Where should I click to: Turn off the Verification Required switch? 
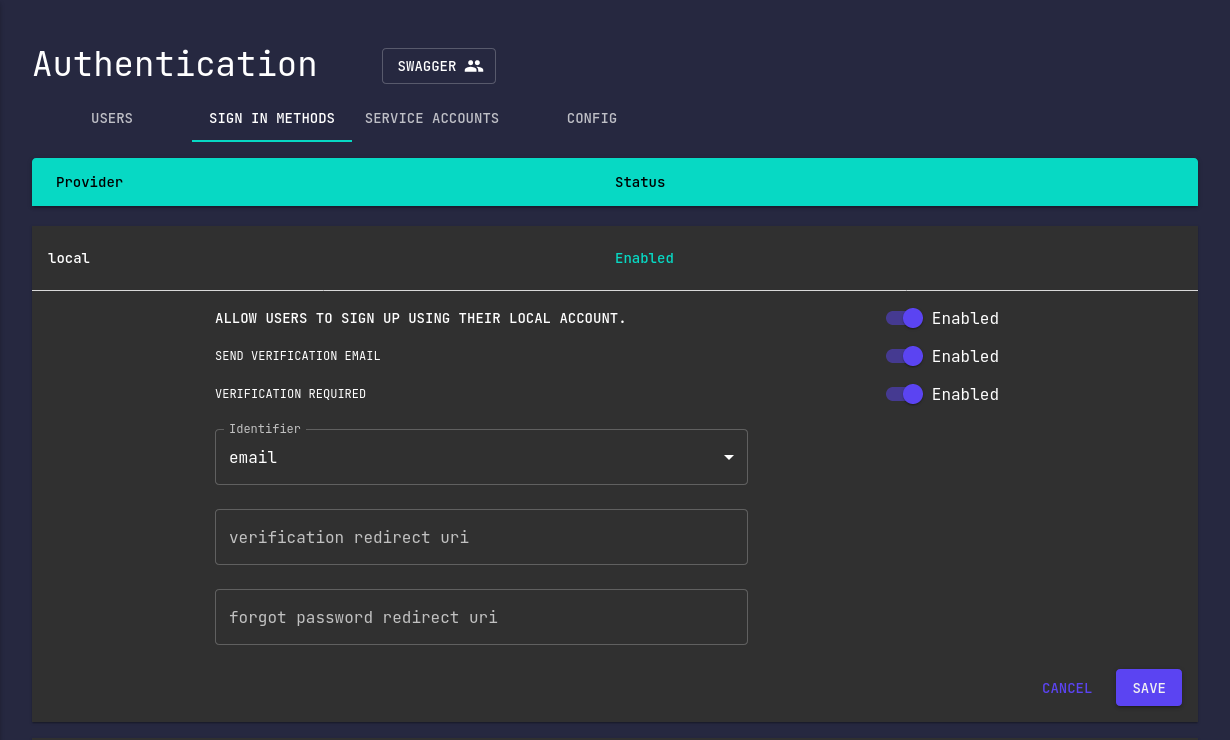pyautogui.click(x=904, y=394)
